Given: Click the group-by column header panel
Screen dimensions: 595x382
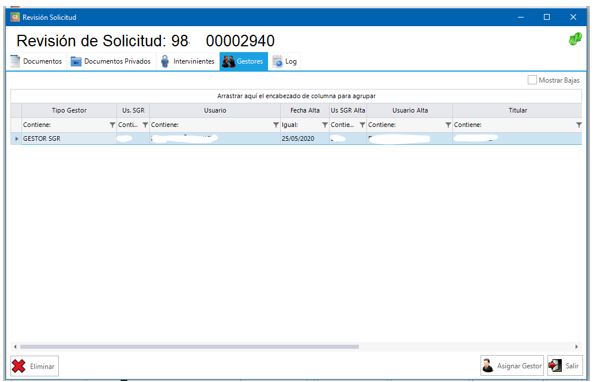Looking at the screenshot, I should click(x=296, y=96).
